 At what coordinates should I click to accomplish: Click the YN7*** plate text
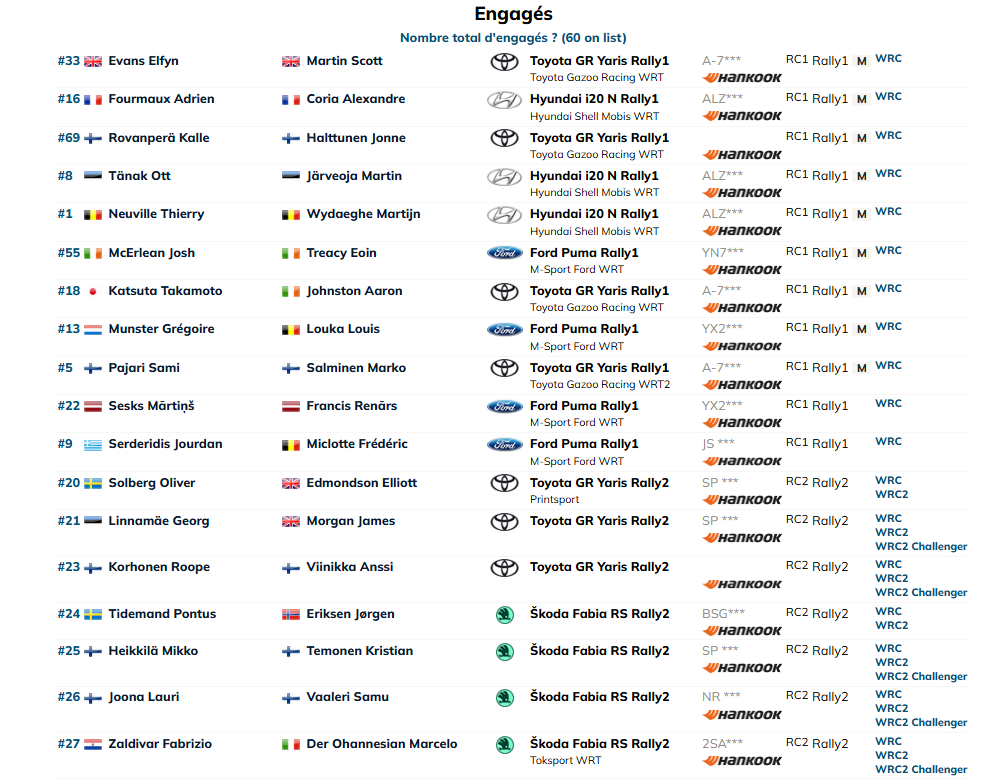pos(723,253)
